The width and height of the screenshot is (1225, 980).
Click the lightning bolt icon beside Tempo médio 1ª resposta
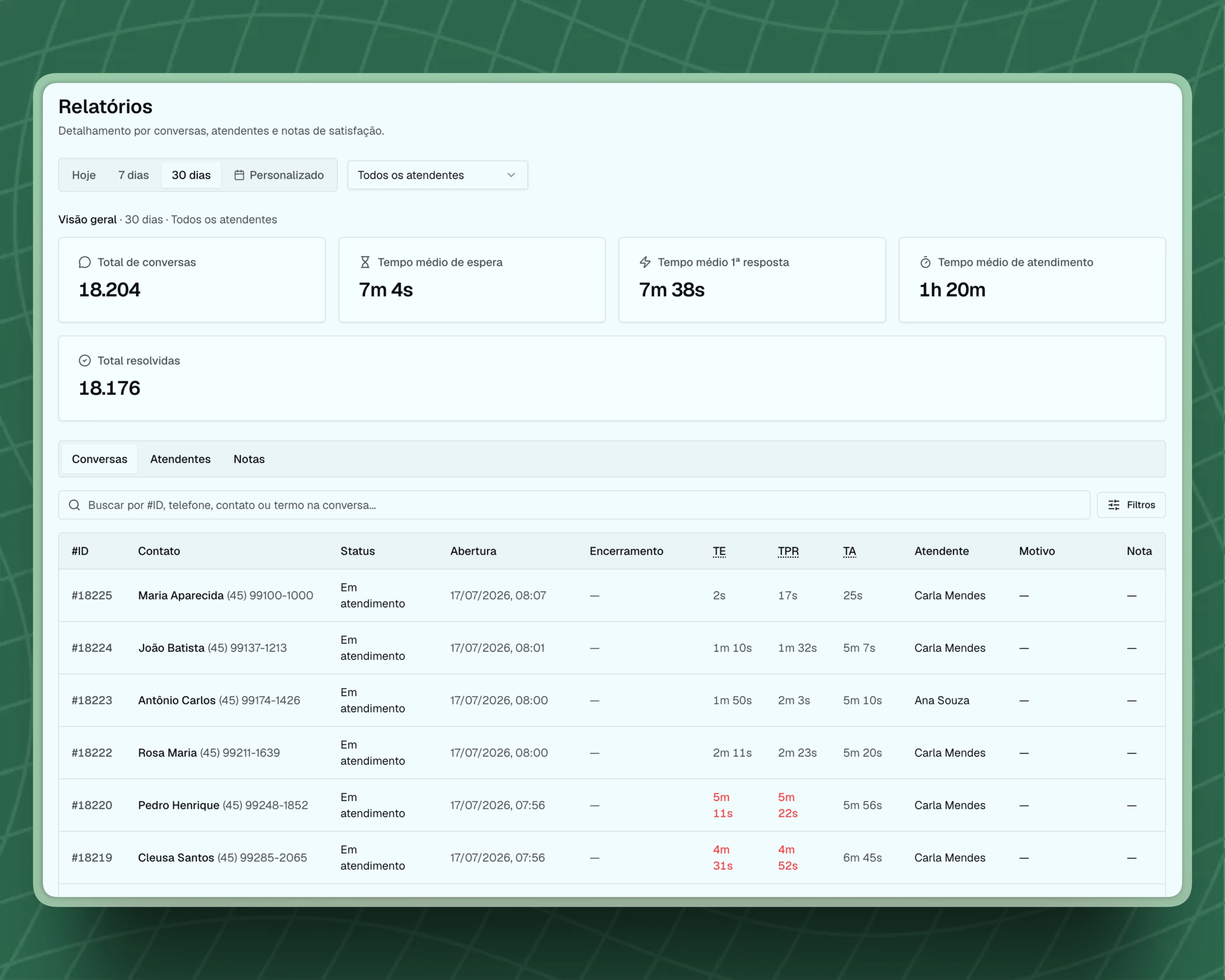645,263
